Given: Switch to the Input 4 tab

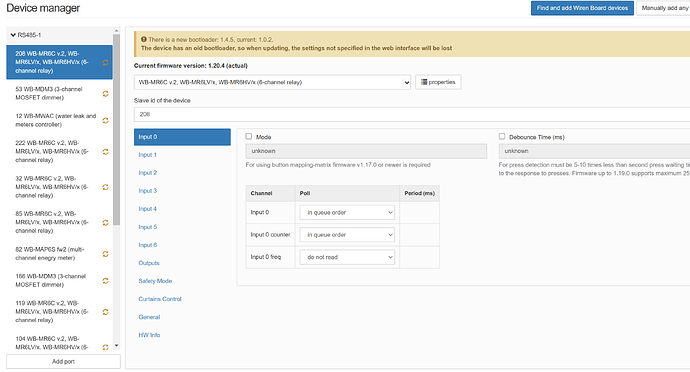Looking at the screenshot, I should [147, 209].
